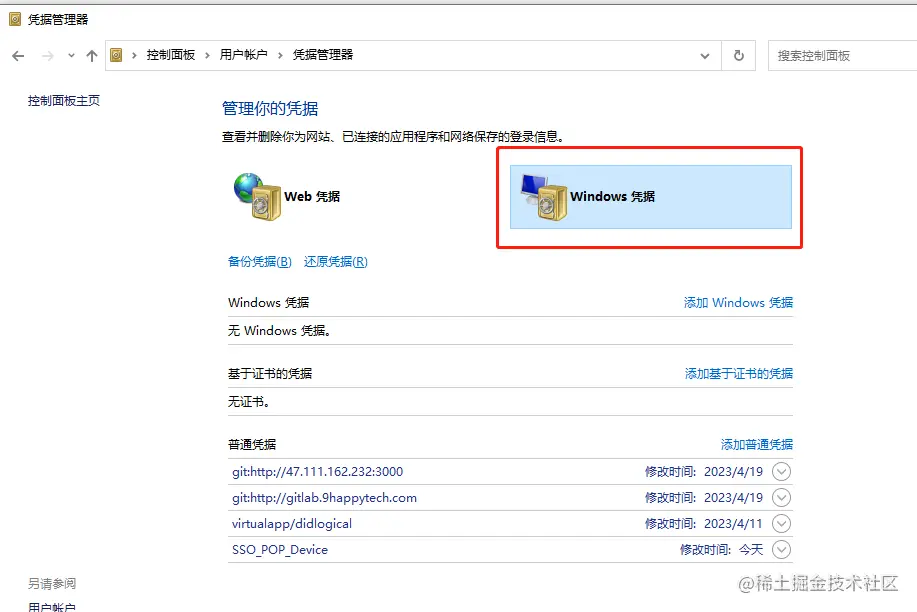Expand chevron after 用户帐户 breadcrumb
917x612 pixels.
(x=280, y=56)
